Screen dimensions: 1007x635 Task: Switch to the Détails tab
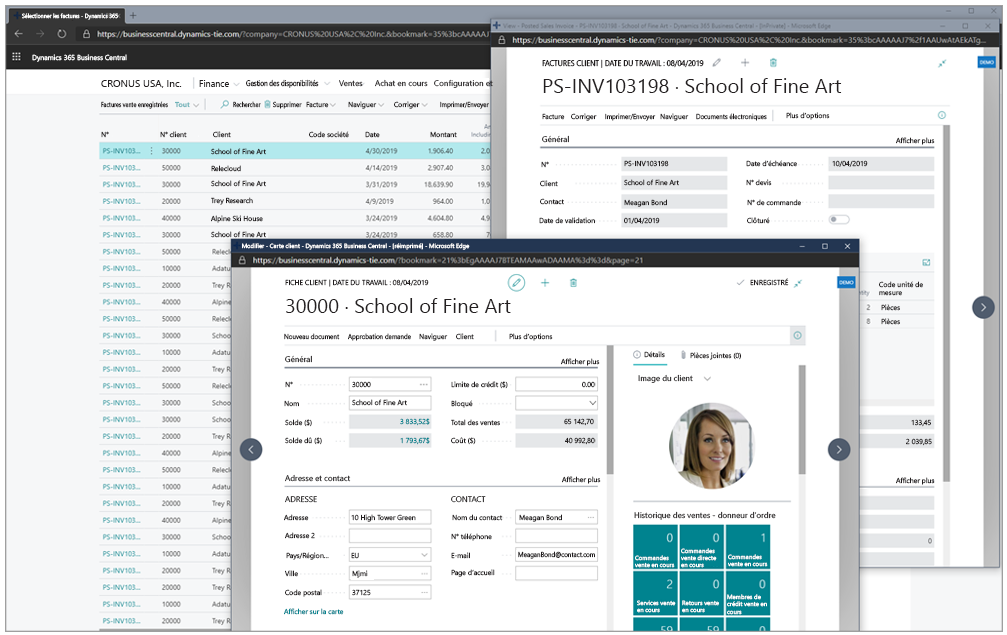click(x=649, y=354)
